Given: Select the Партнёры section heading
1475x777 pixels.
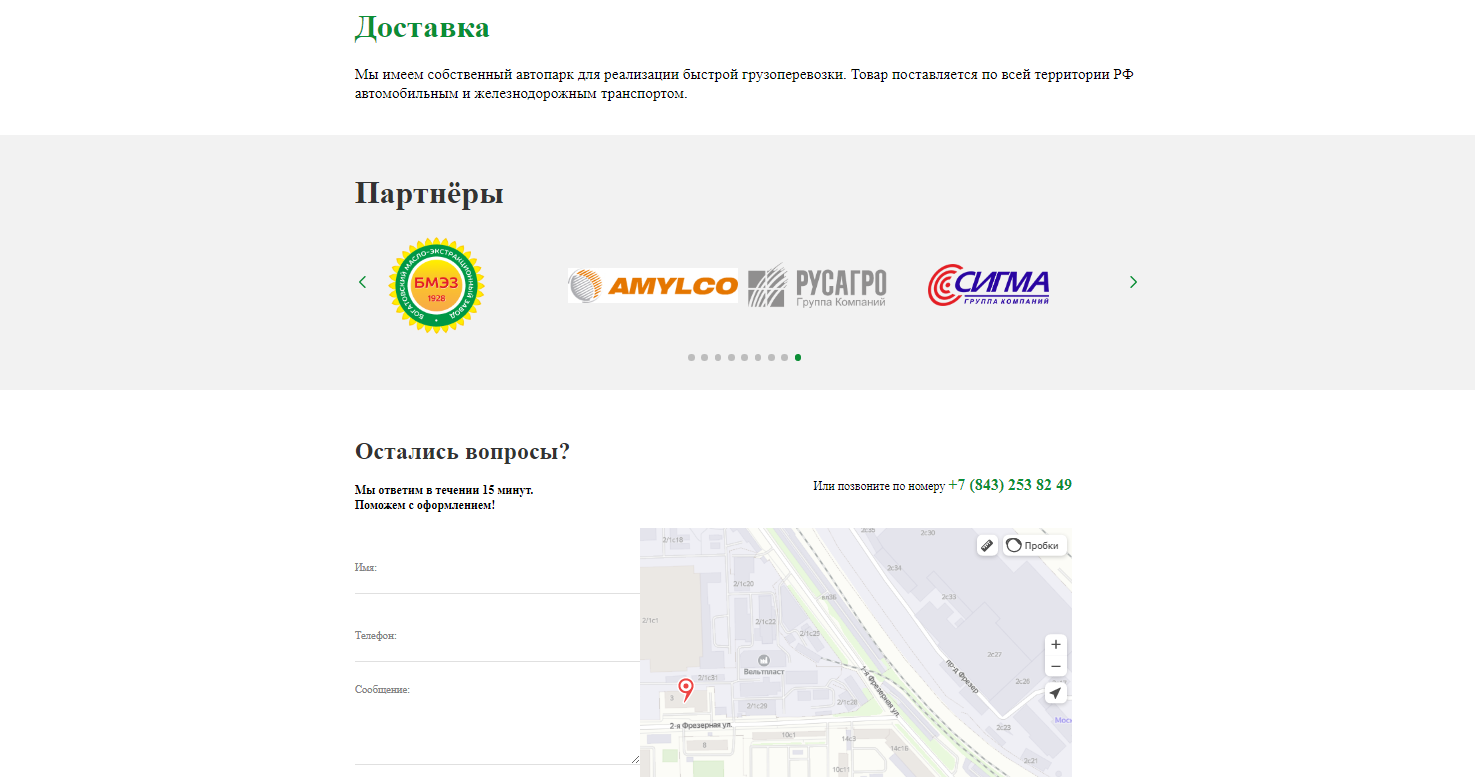Looking at the screenshot, I should pyautogui.click(x=429, y=193).
